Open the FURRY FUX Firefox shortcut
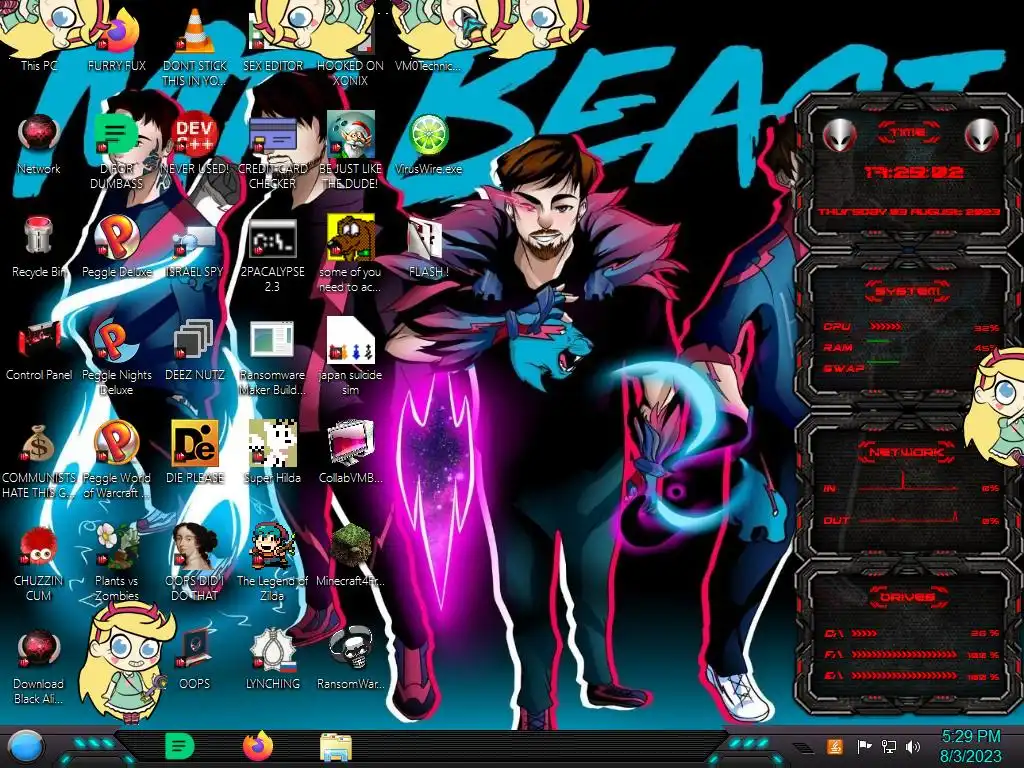 (117, 39)
